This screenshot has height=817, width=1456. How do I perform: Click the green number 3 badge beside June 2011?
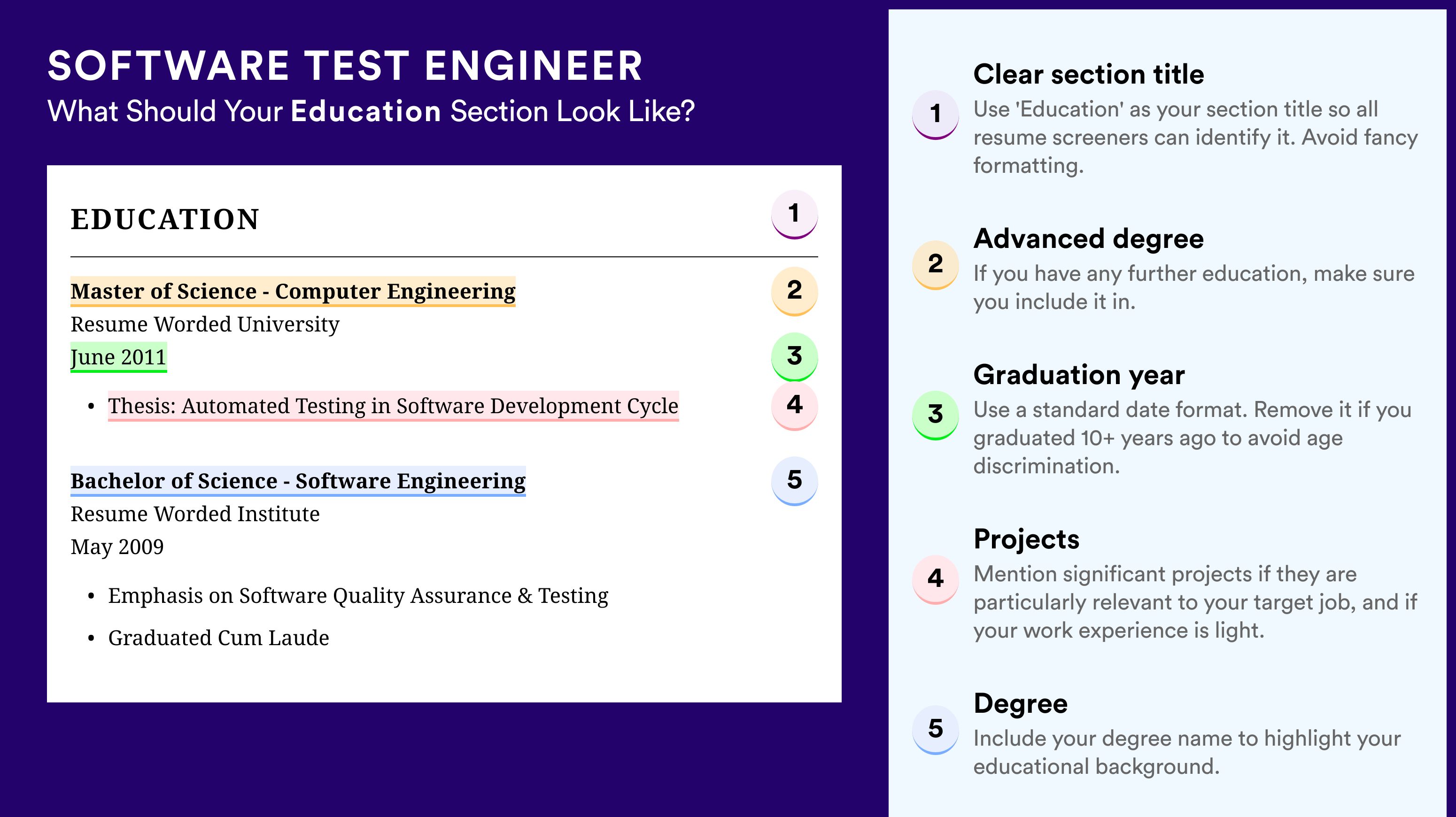coord(794,356)
